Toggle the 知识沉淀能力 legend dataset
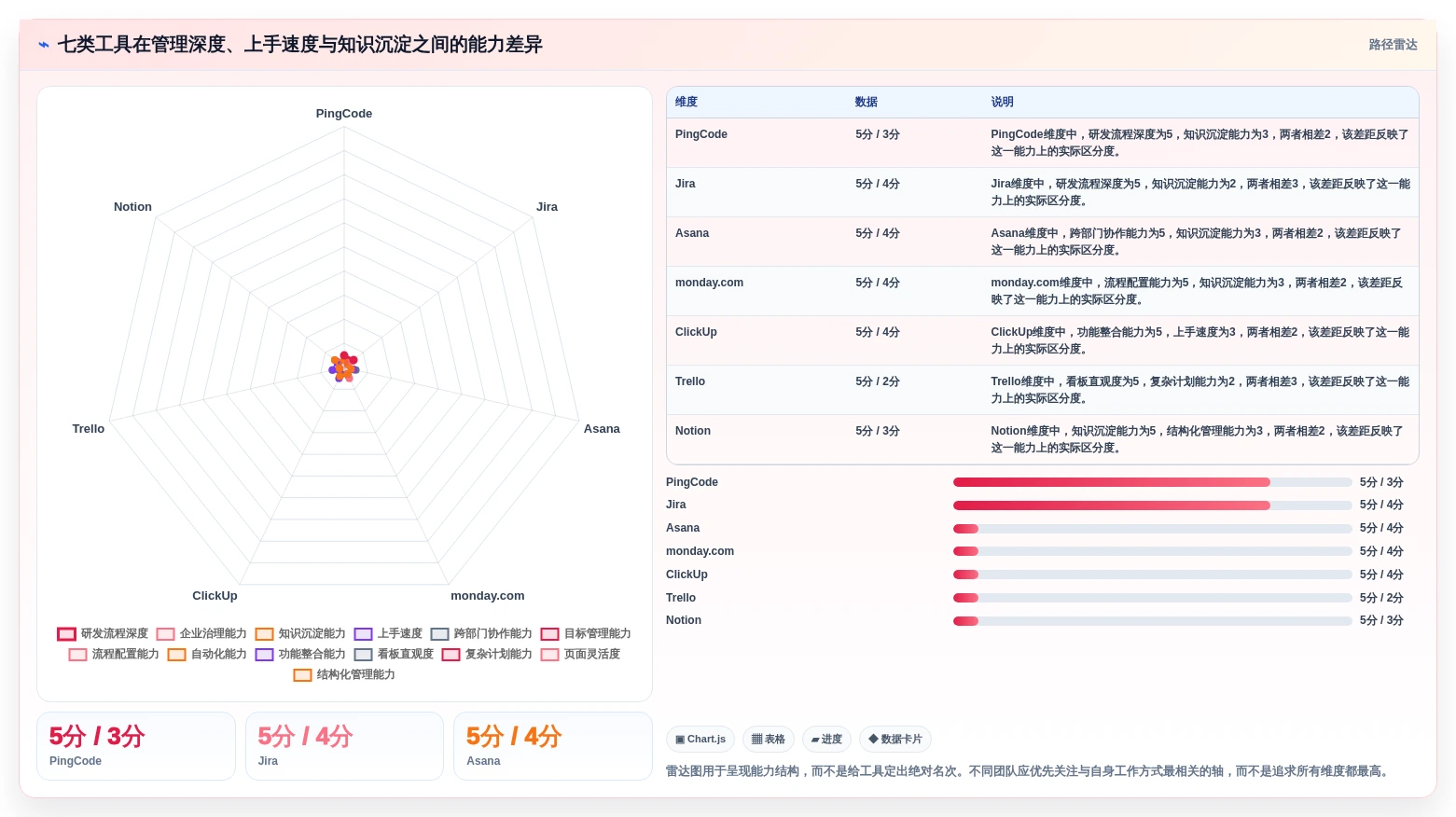The height and width of the screenshot is (817, 1456). [x=300, y=633]
